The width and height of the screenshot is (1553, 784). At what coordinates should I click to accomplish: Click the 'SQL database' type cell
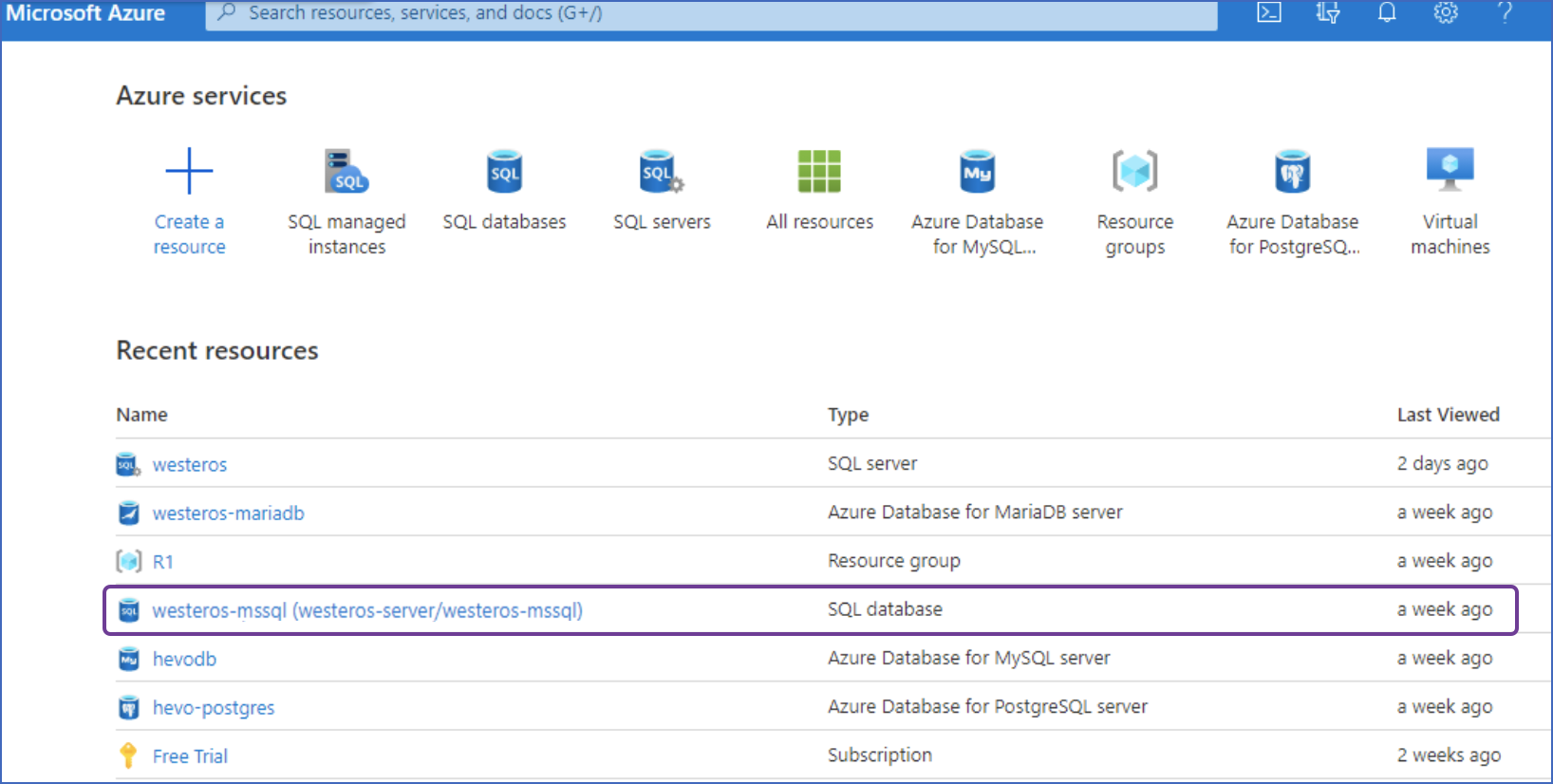(885, 609)
